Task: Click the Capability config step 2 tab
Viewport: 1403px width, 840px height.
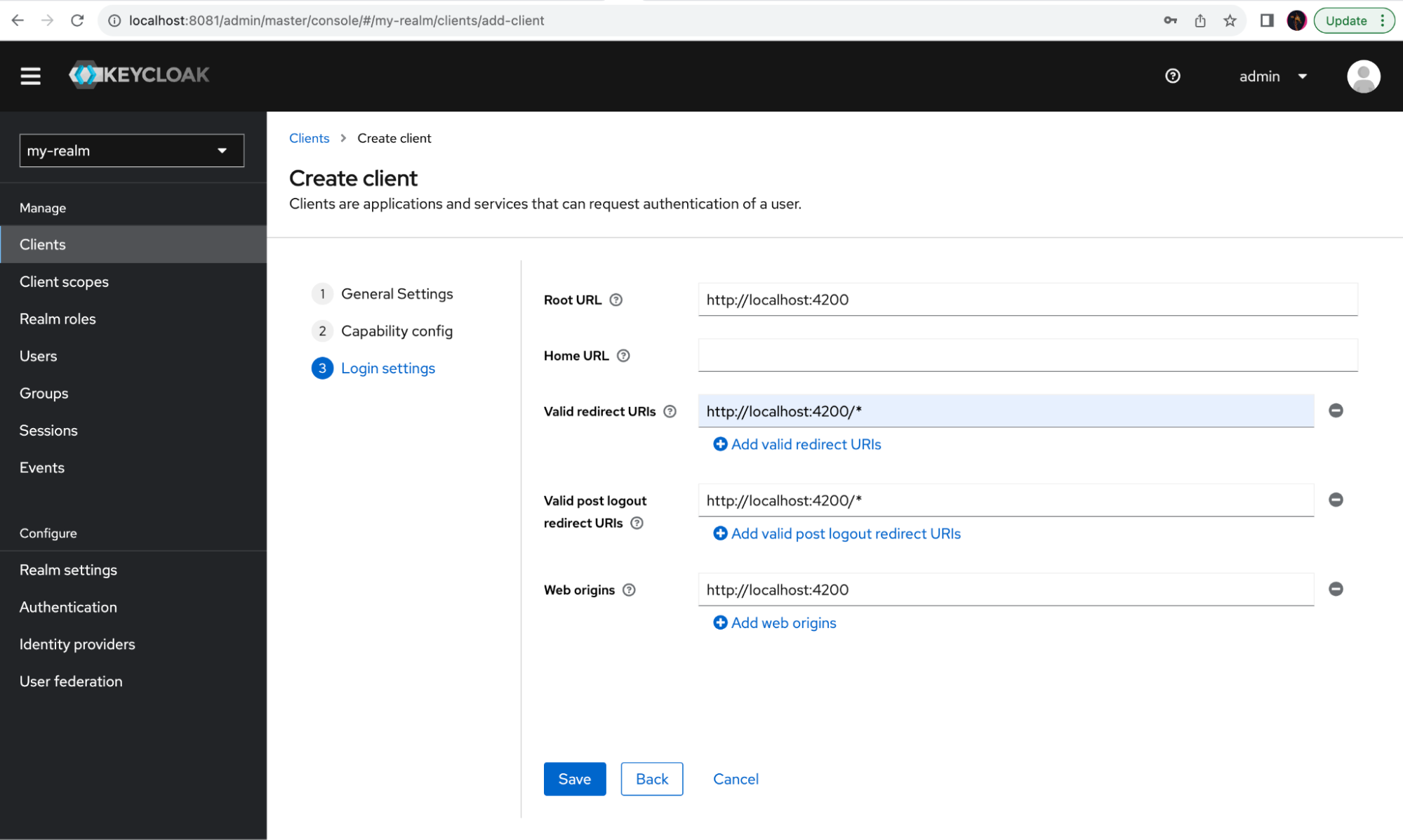Action: click(398, 330)
